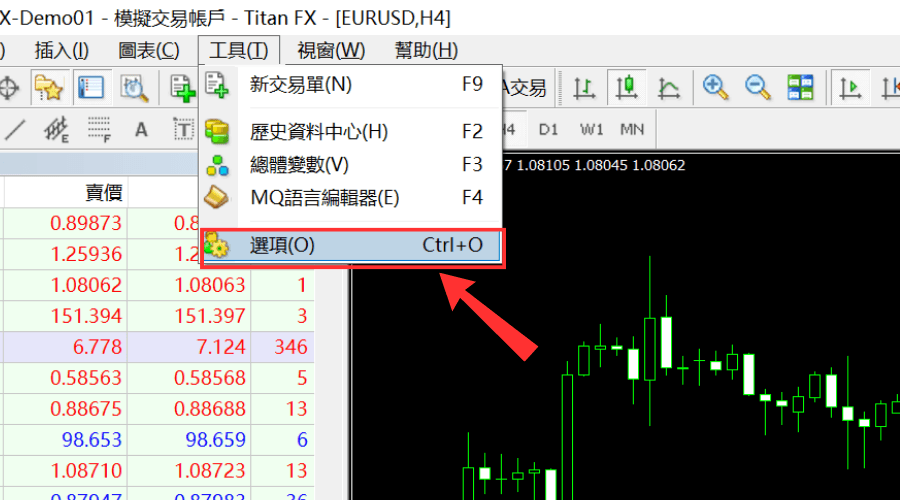This screenshot has width=900, height=500.
Task: Zoom in on the chart
Action: point(715,88)
